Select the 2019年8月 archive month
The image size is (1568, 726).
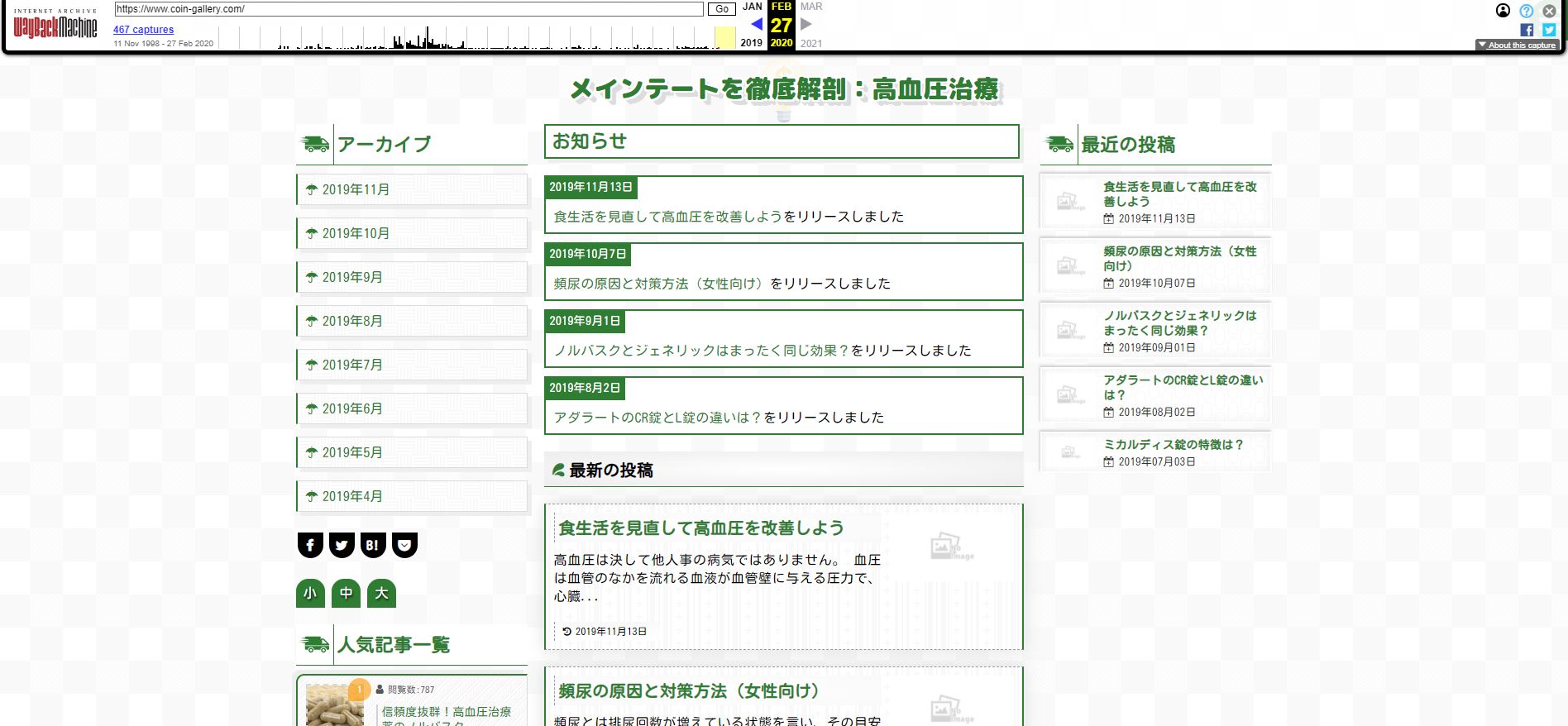[352, 321]
